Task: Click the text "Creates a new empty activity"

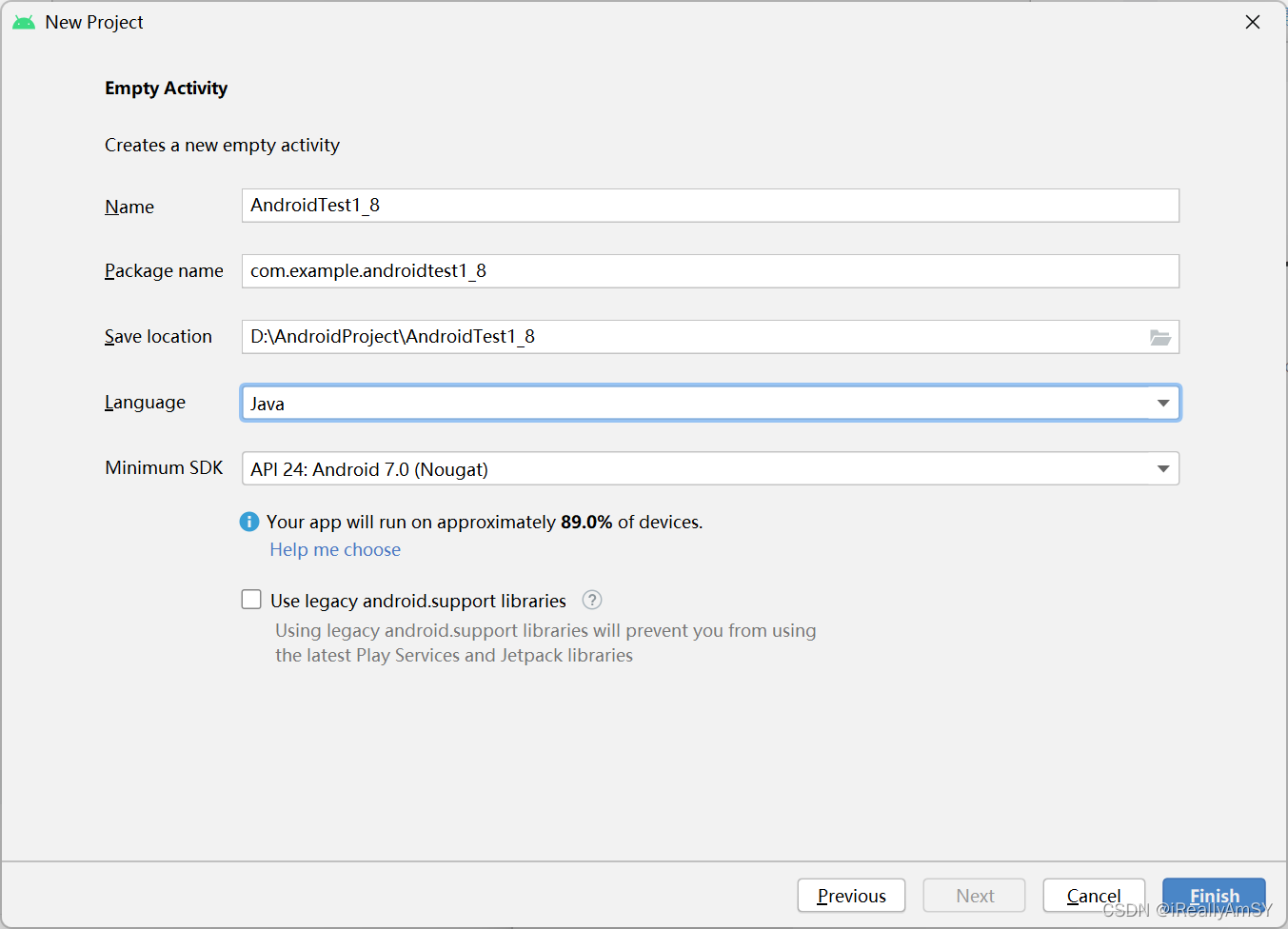Action: tap(222, 145)
